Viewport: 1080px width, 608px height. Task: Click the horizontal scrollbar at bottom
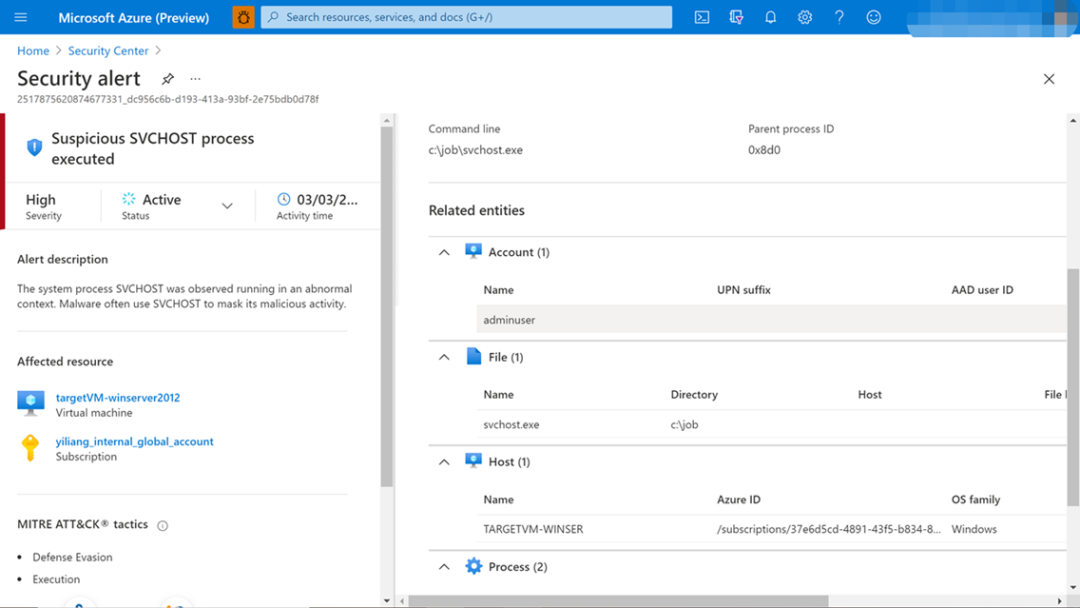tap(619, 601)
